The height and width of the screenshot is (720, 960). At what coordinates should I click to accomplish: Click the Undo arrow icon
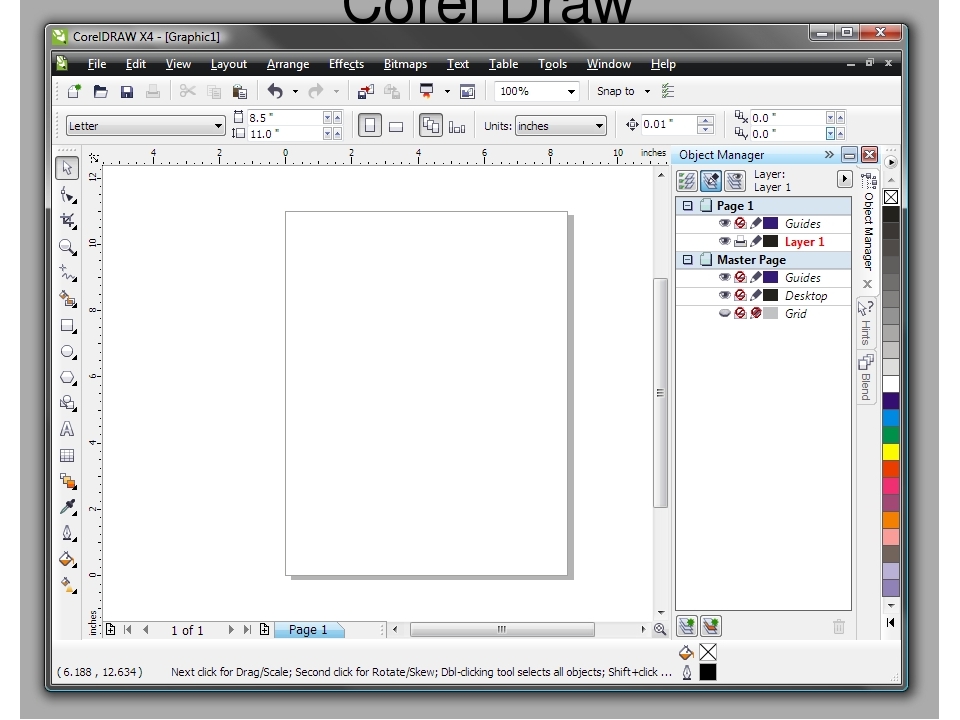[275, 92]
